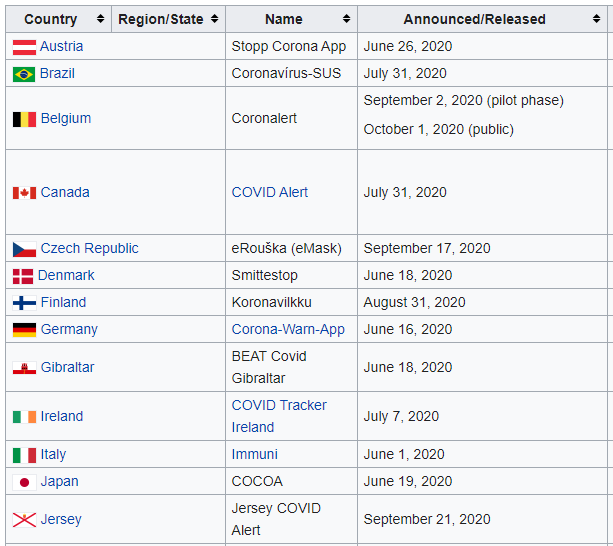Viewport: 613px width, 546px height.
Task: Click the Canada flag icon
Action: [x=24, y=193]
